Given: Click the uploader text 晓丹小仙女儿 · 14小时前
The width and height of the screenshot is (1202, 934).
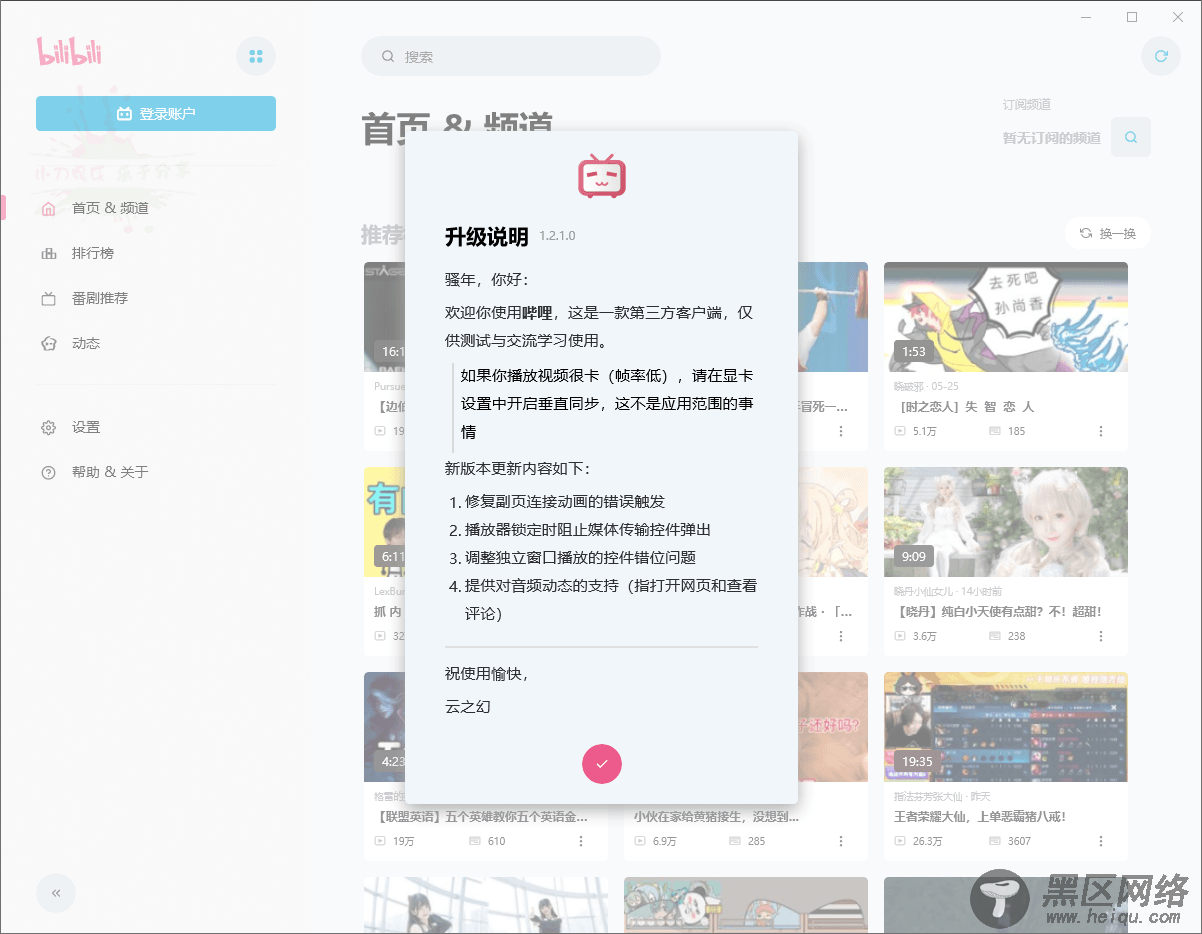Looking at the screenshot, I should click(948, 591).
